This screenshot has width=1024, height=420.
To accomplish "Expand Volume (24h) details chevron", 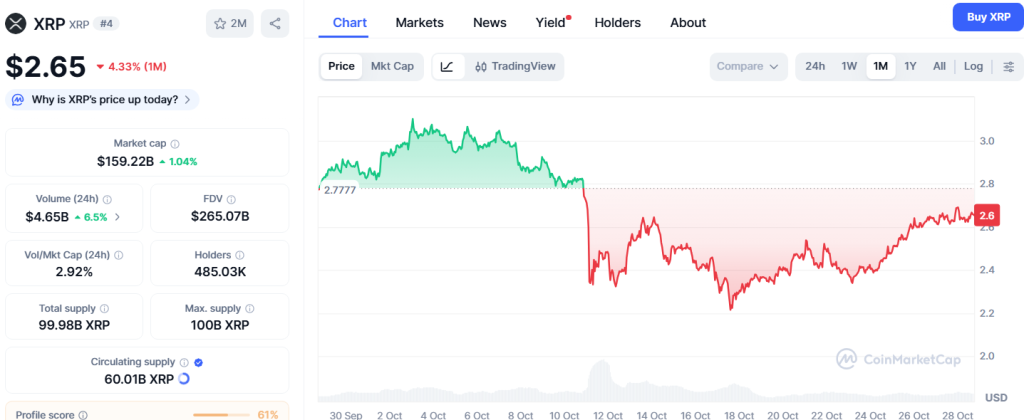I will [x=118, y=216].
